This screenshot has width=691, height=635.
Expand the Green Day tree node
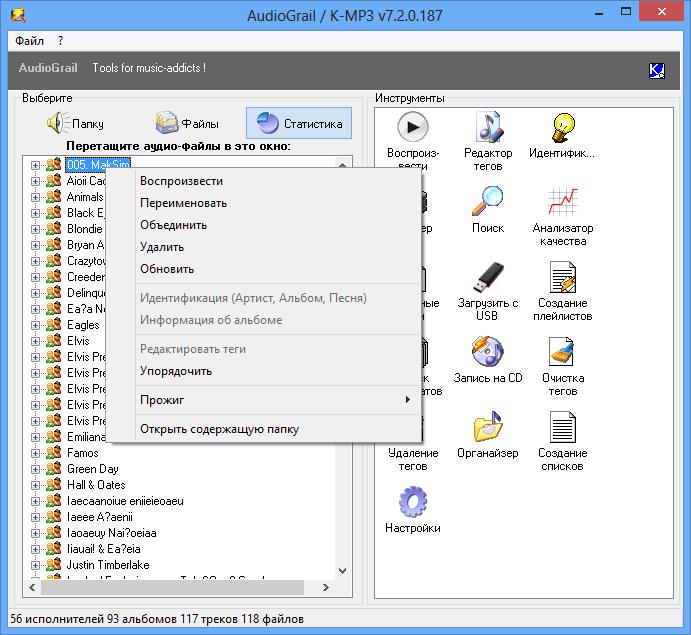pos(35,469)
